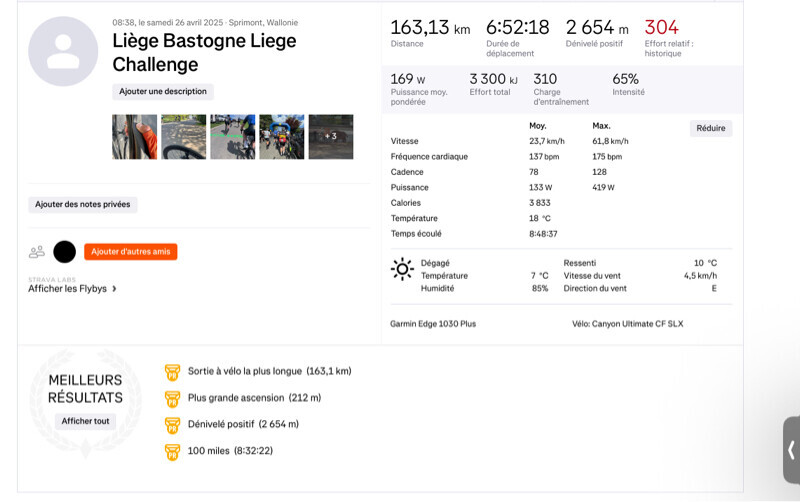Open the +3 additional photos thumbnail
The width and height of the screenshot is (800, 502).
pyautogui.click(x=331, y=137)
